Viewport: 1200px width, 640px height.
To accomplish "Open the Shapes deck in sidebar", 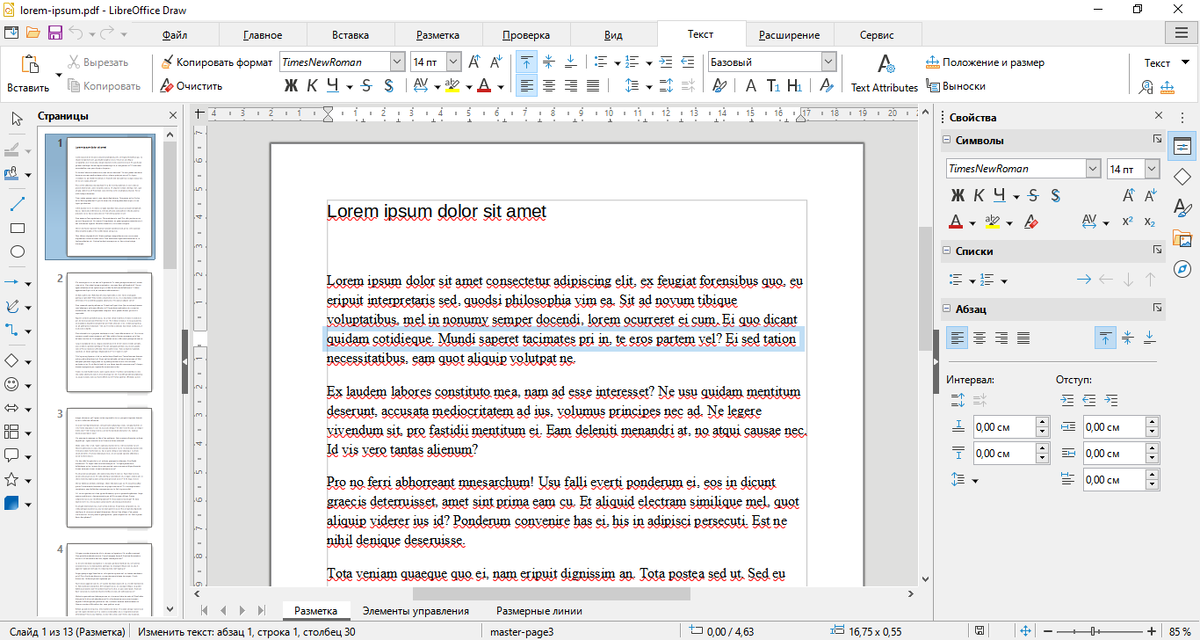I will click(1182, 177).
